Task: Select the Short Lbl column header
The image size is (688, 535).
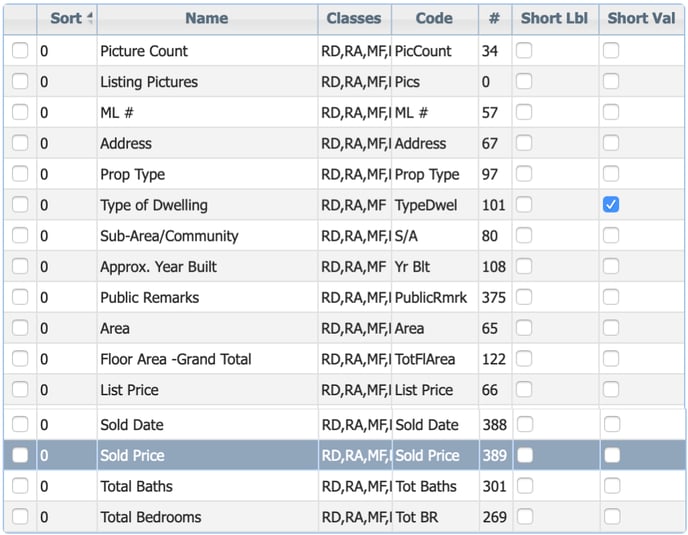Action: pos(554,18)
